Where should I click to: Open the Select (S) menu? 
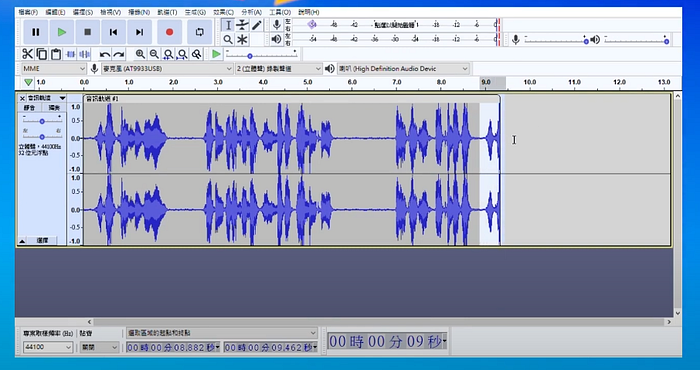[83, 12]
